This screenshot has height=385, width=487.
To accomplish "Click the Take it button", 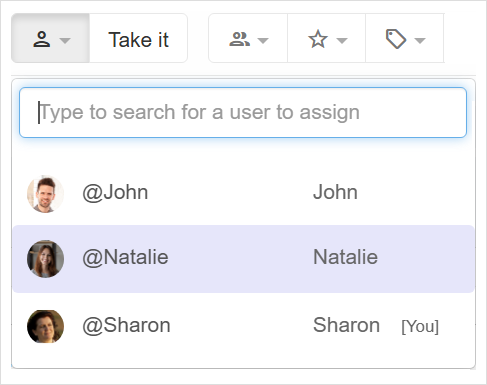I will tap(138, 38).
